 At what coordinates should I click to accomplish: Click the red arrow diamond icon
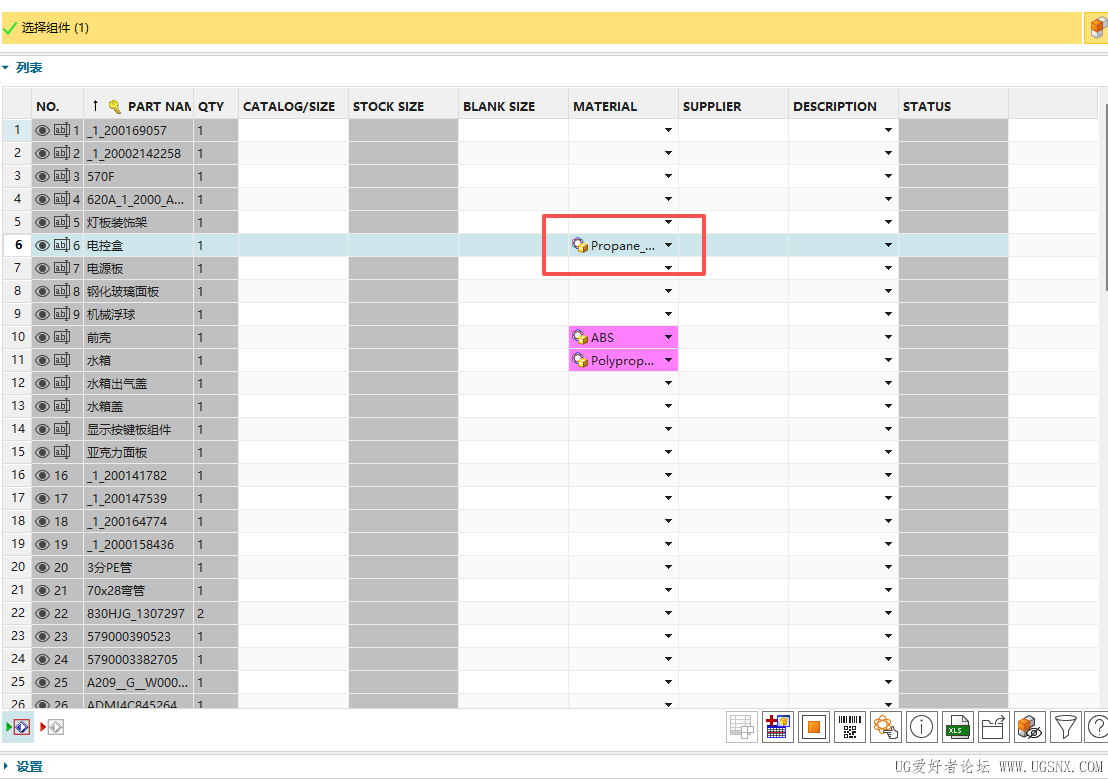(52, 727)
